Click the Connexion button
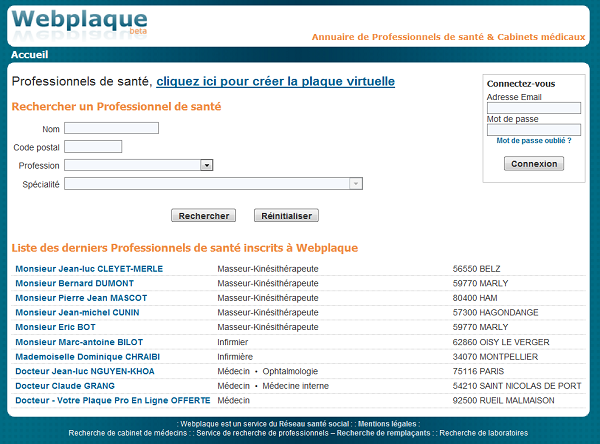Screen dimensions: 600x444 pyautogui.click(x=534, y=163)
